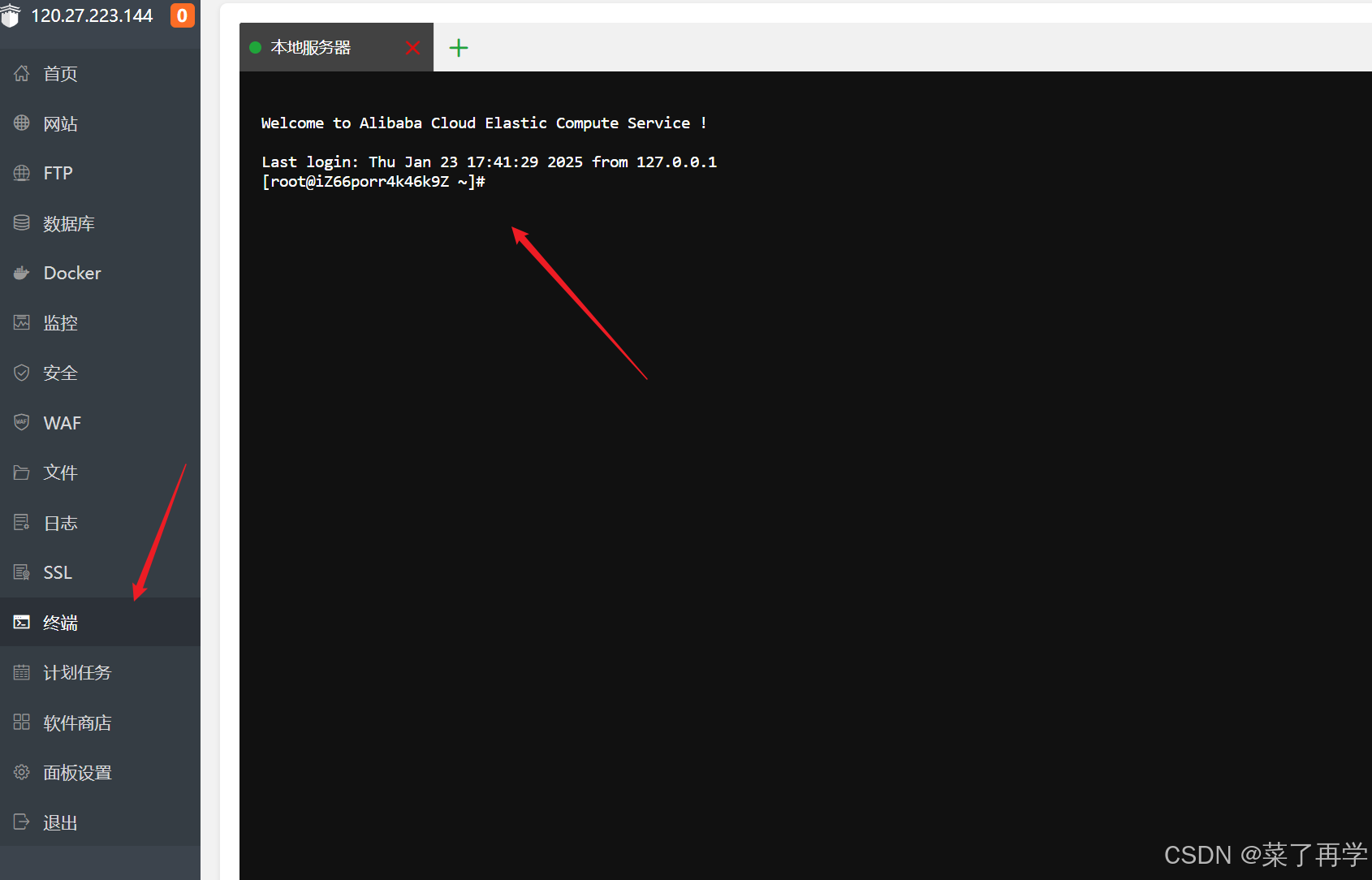Viewport: 1372px width, 880px height.
Task: Open the 网站 menu item
Action: [100, 123]
